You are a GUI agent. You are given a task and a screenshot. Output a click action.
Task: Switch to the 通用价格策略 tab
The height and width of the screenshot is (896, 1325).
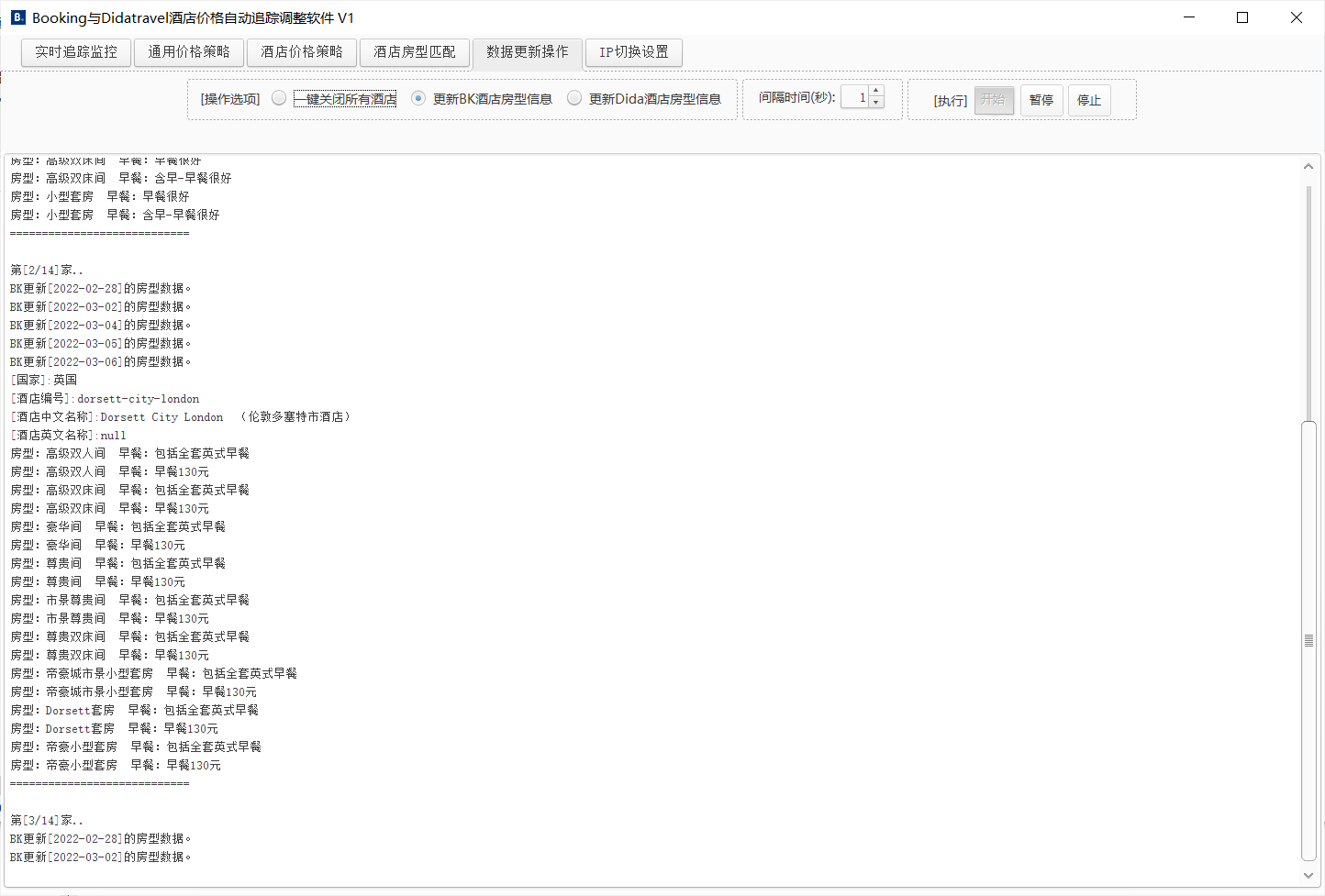(x=189, y=52)
